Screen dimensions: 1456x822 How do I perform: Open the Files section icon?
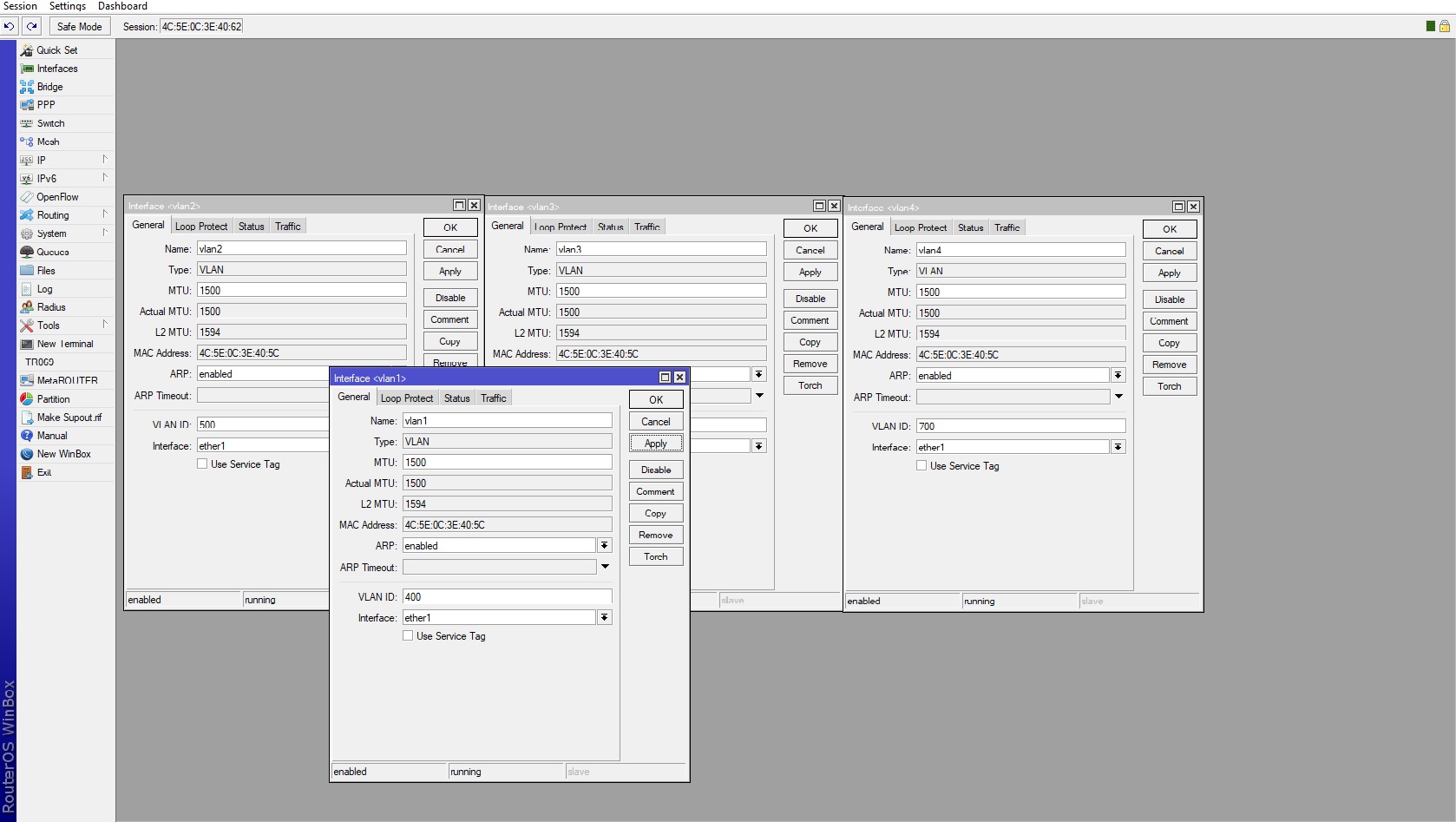(27, 271)
